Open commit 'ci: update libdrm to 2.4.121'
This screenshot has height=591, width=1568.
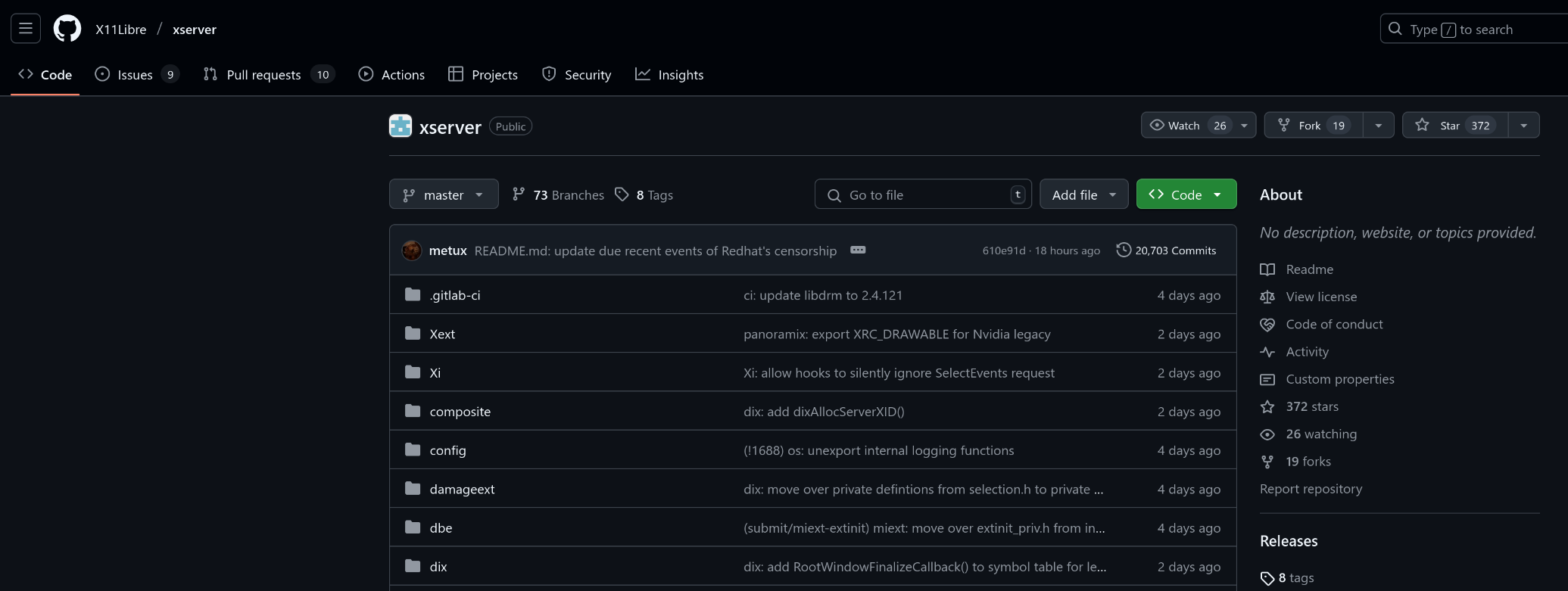(823, 295)
